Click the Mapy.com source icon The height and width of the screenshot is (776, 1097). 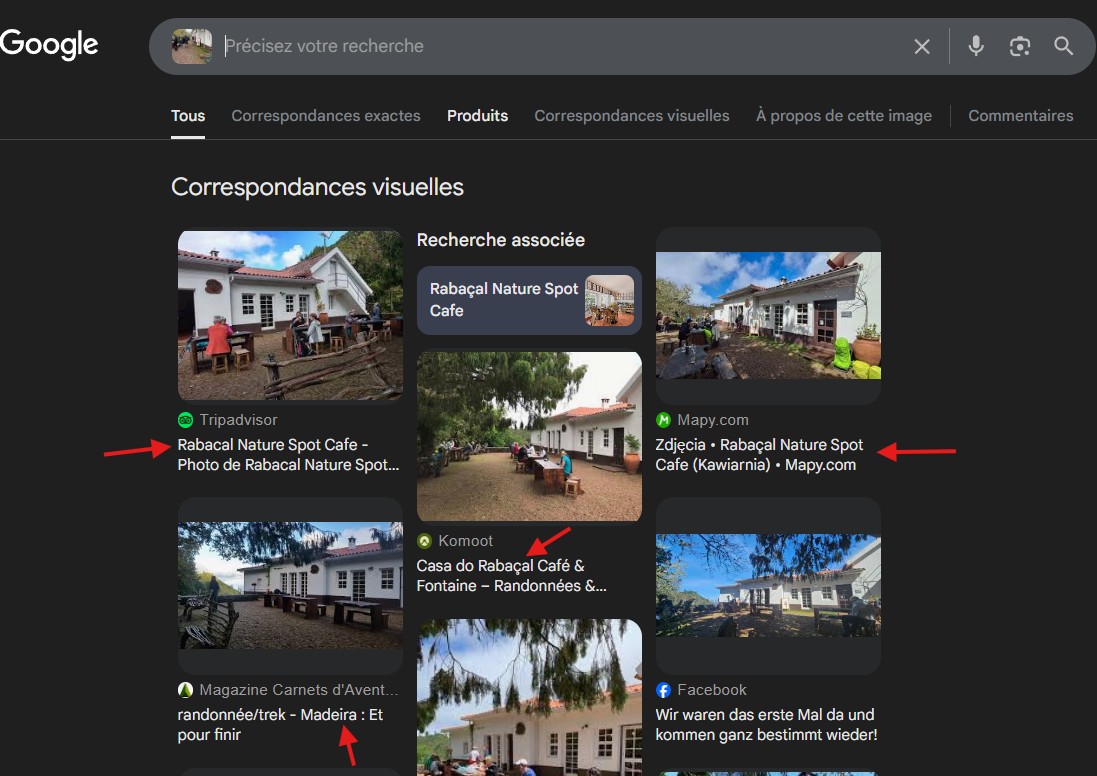(663, 420)
